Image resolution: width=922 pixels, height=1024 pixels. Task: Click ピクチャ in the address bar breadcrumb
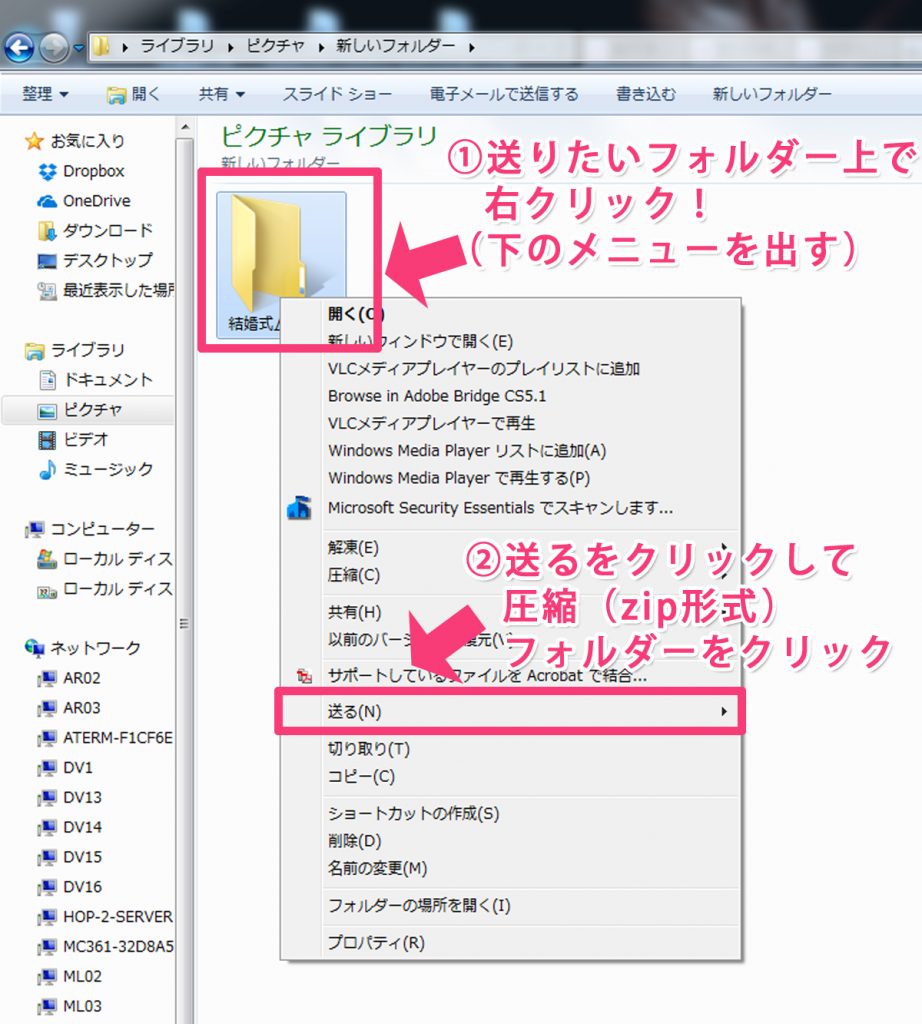pos(276,46)
